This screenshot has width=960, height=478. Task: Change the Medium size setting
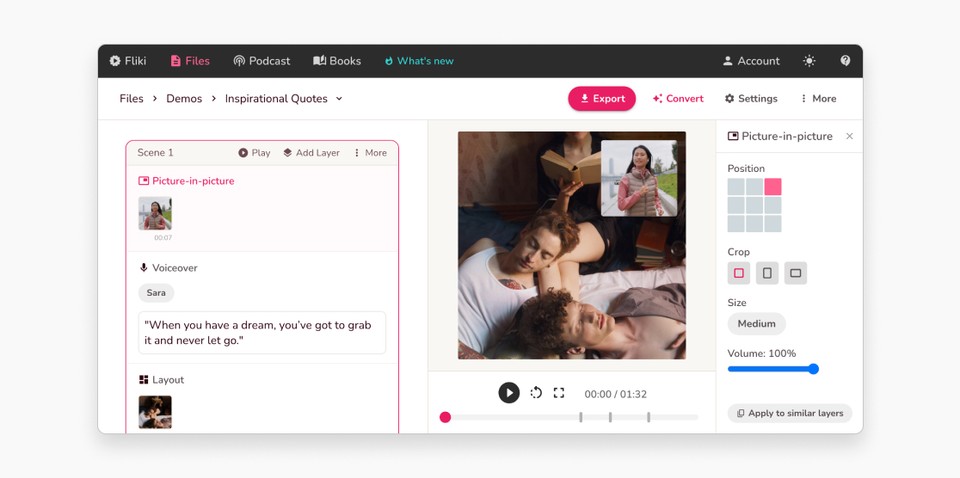(x=756, y=324)
